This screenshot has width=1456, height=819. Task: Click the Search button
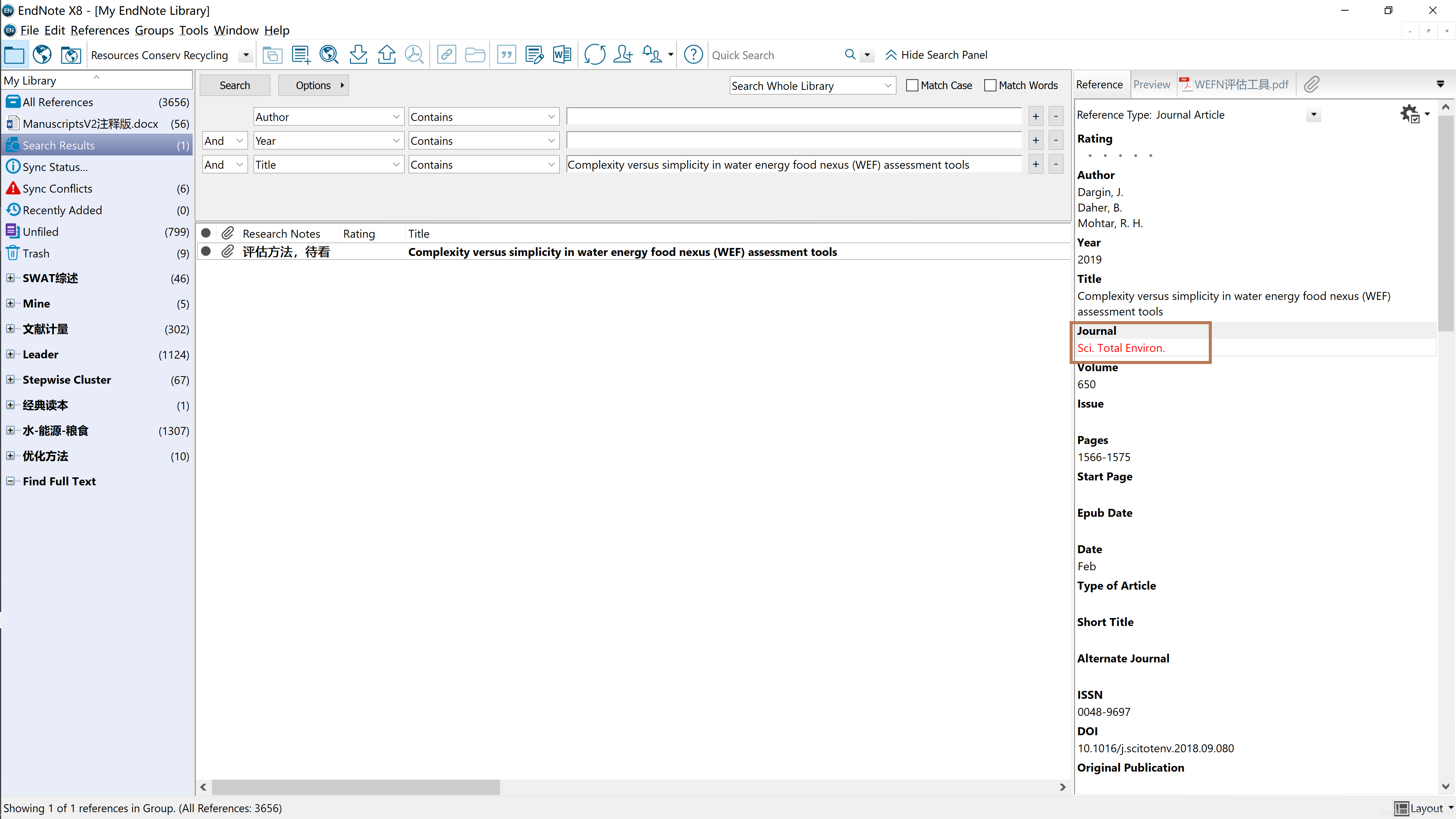click(x=235, y=85)
